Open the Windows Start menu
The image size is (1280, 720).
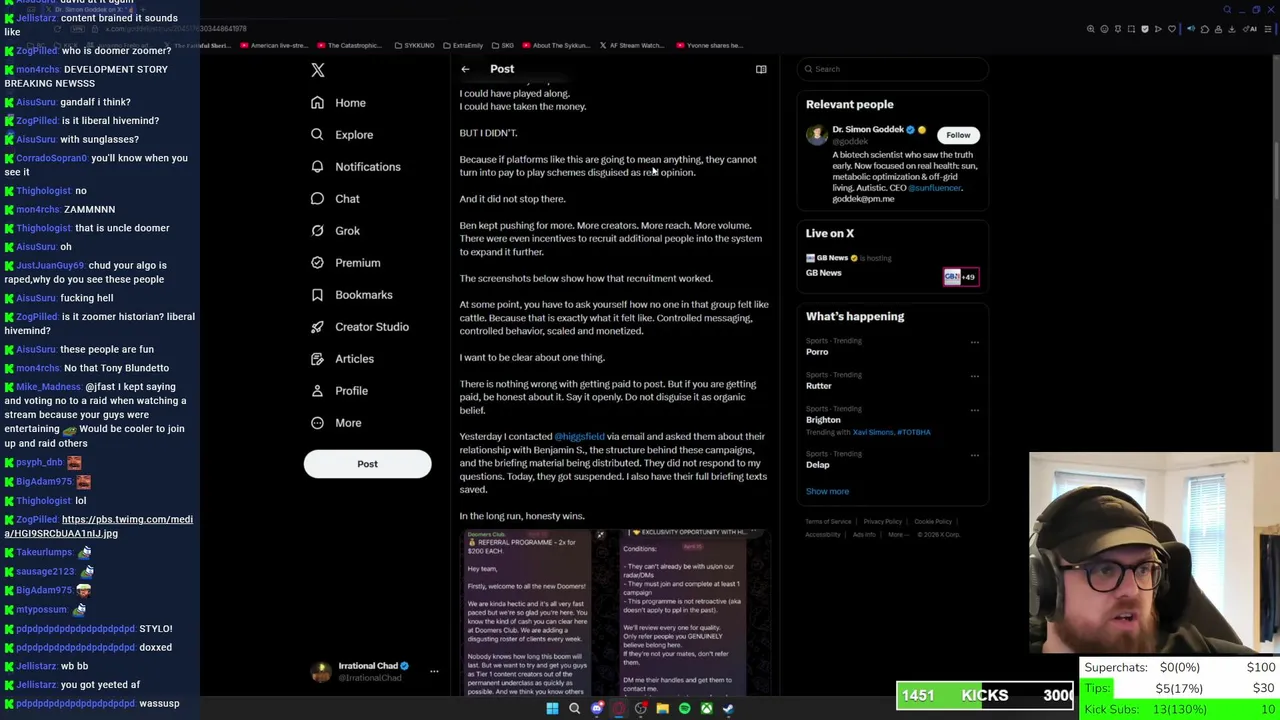pos(552,709)
